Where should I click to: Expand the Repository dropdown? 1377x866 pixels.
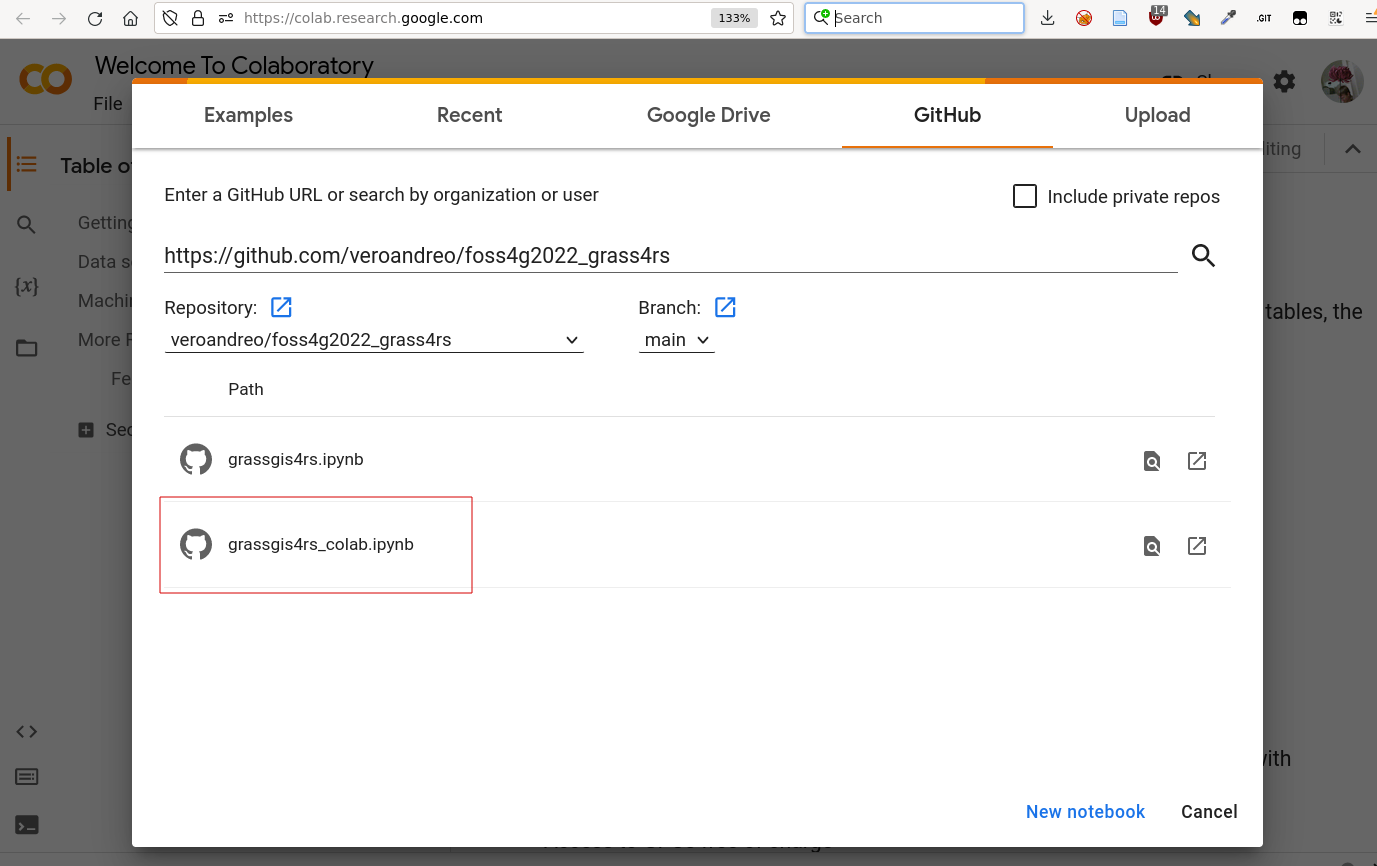374,340
